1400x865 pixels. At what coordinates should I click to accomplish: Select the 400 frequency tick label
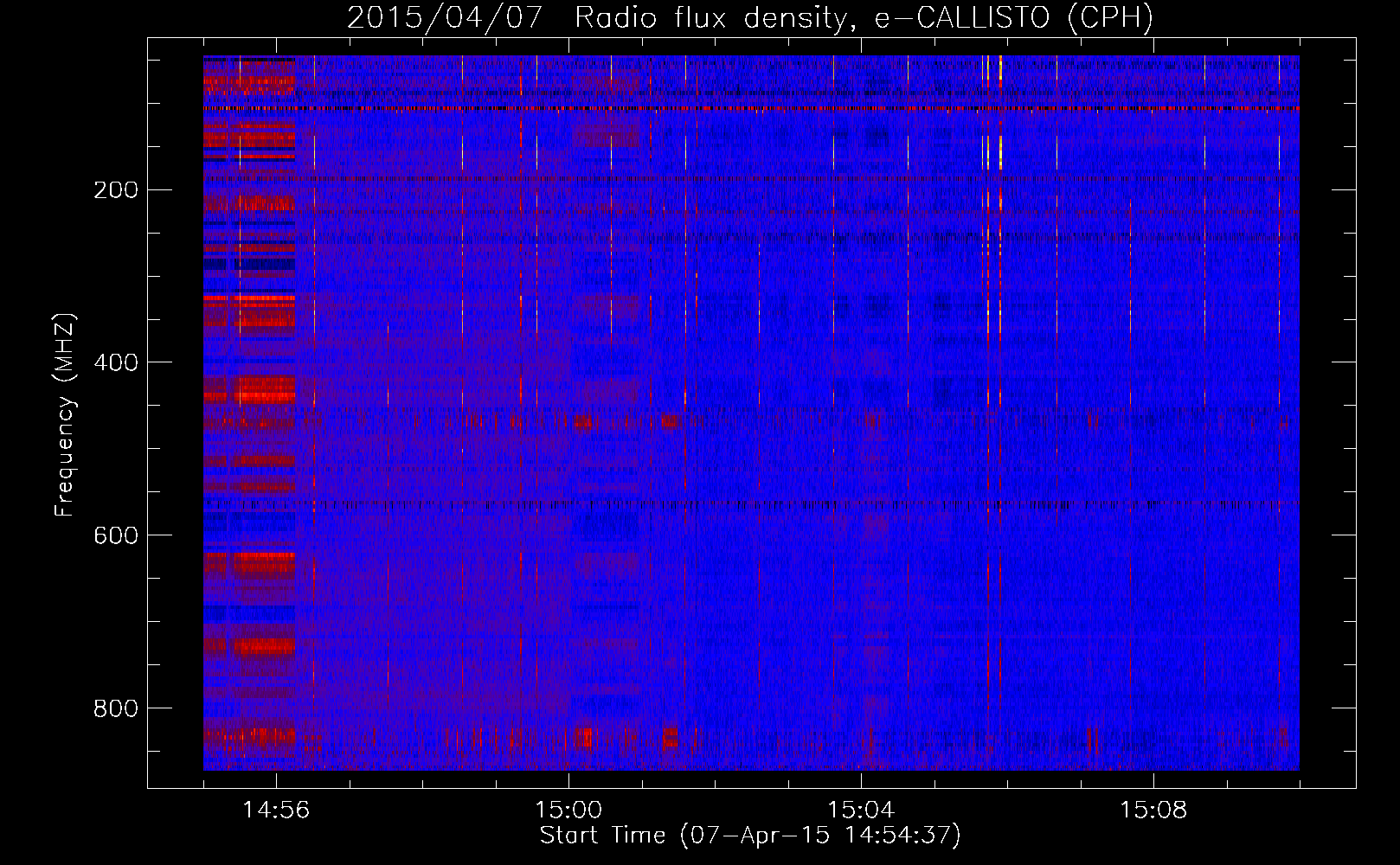click(x=116, y=362)
